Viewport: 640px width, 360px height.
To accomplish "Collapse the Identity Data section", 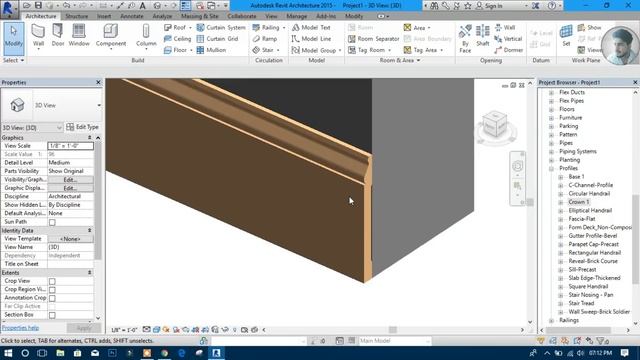I will 89,231.
